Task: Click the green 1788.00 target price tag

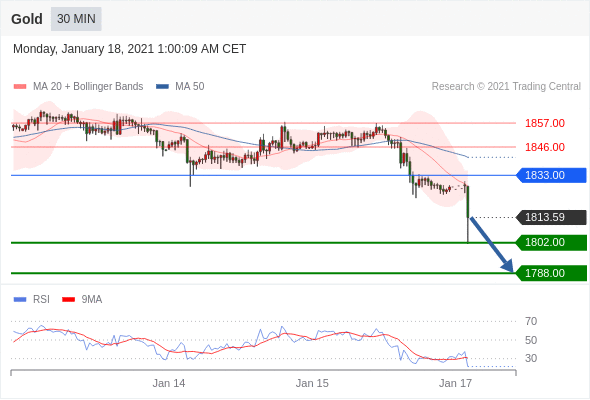Action: click(551, 273)
